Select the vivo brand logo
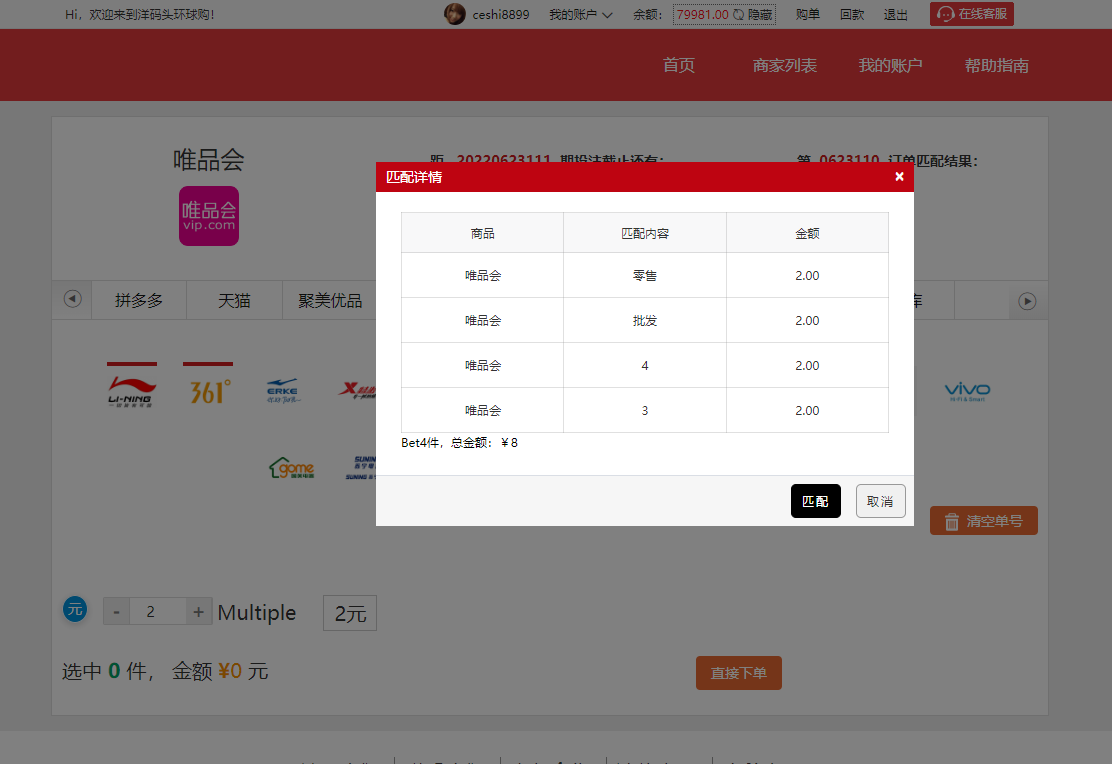 tap(967, 391)
